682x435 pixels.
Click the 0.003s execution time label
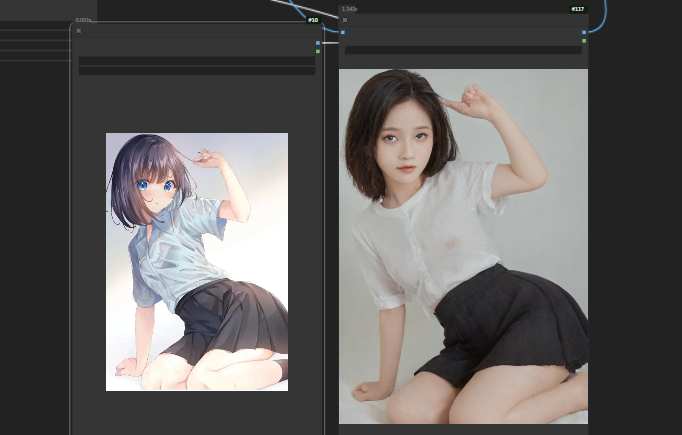(x=84, y=20)
